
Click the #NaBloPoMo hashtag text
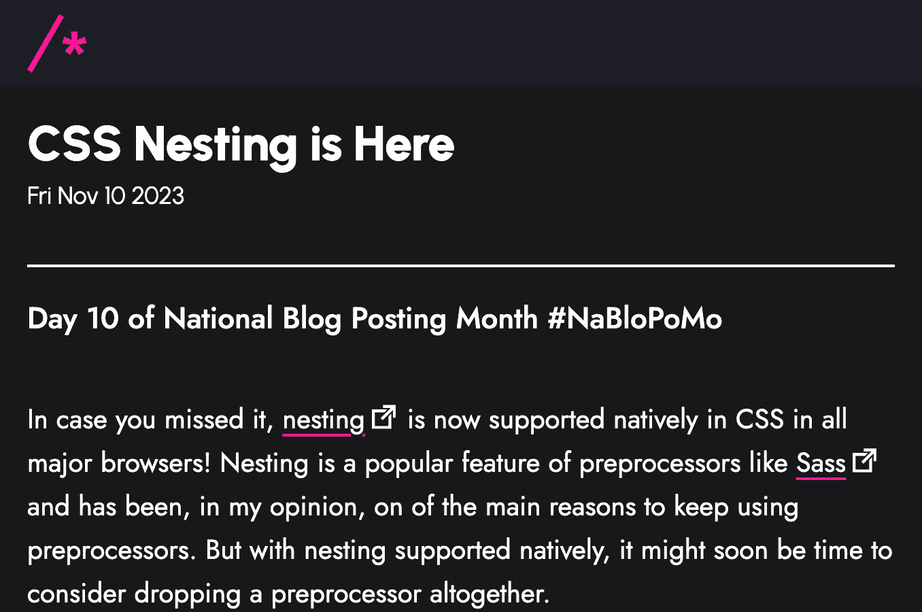click(634, 319)
